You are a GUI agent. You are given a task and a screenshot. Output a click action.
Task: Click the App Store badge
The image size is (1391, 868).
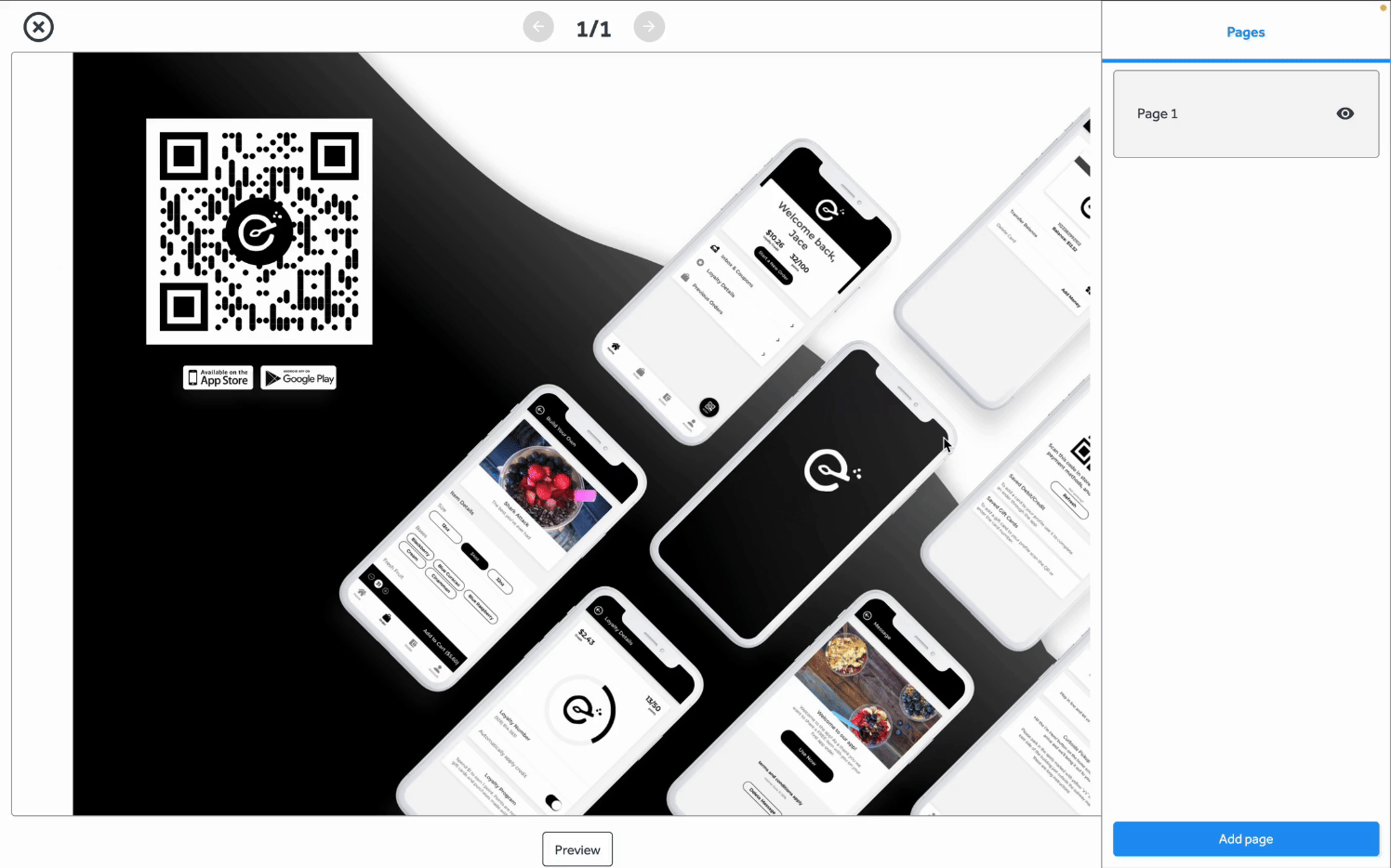tap(218, 377)
